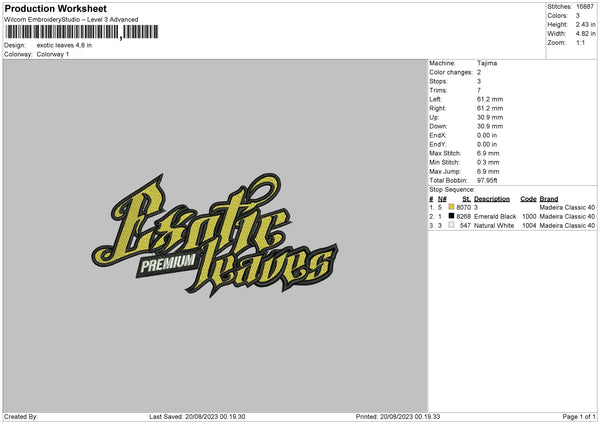
Task: Click the code 1004 in Natural White row
Action: pos(529,226)
